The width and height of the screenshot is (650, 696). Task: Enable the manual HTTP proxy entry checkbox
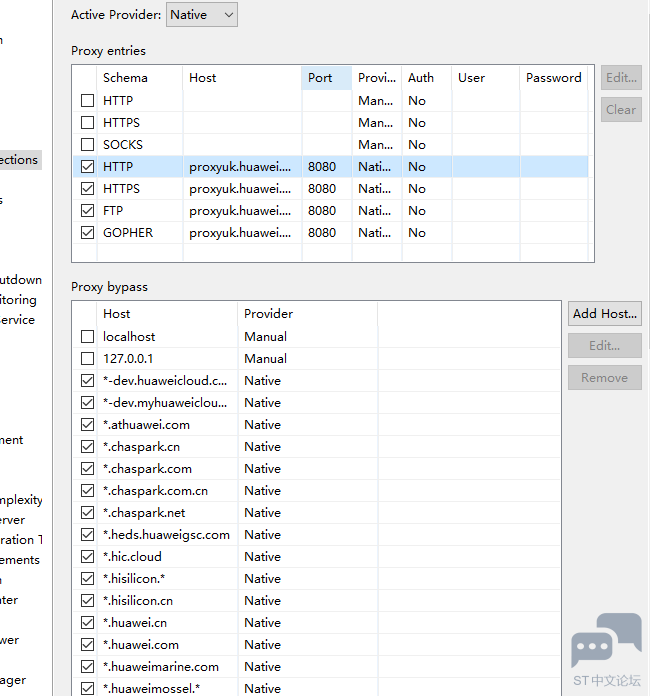point(87,101)
